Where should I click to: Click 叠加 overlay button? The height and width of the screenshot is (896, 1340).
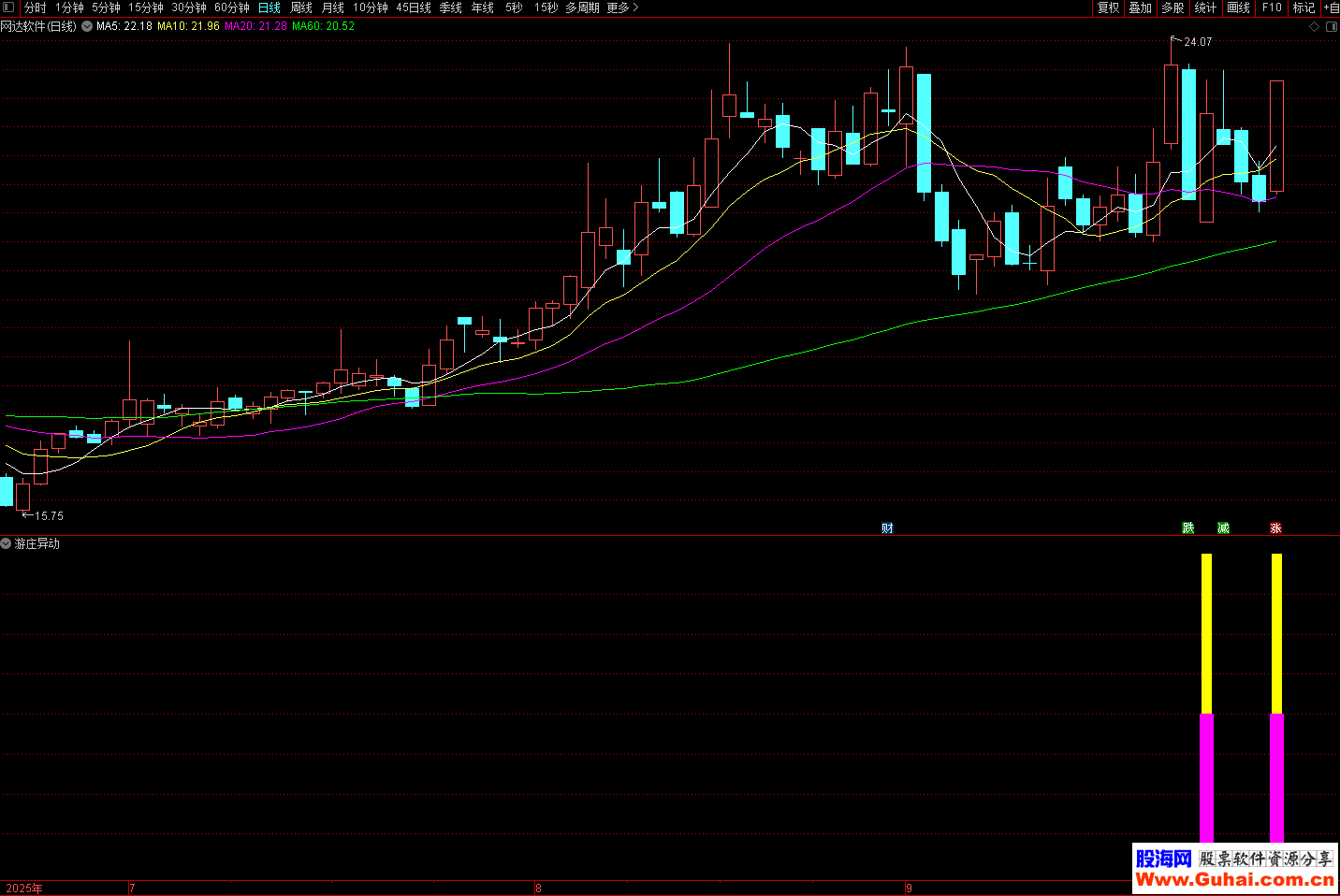[x=1140, y=7]
